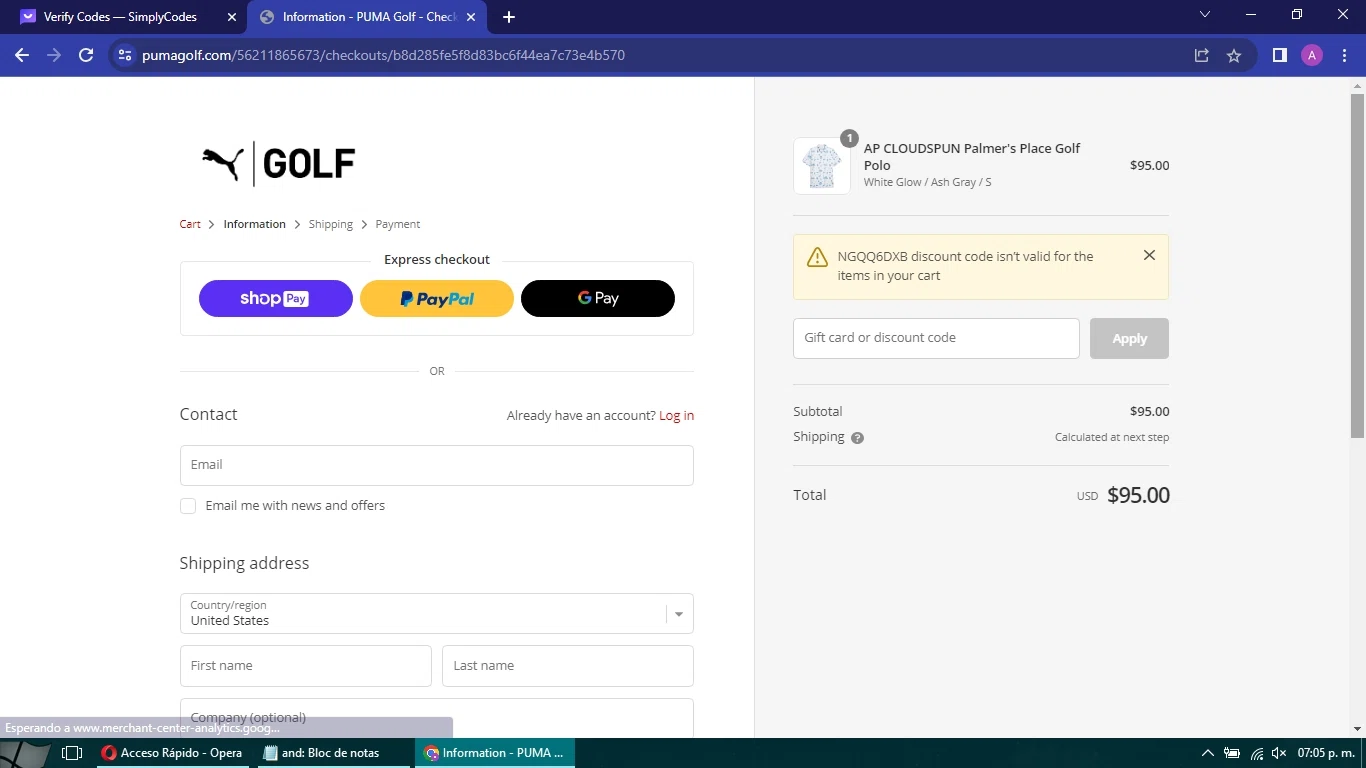Close the Verify Codes SimplyCodes tab
The image size is (1366, 768).
click(x=232, y=17)
